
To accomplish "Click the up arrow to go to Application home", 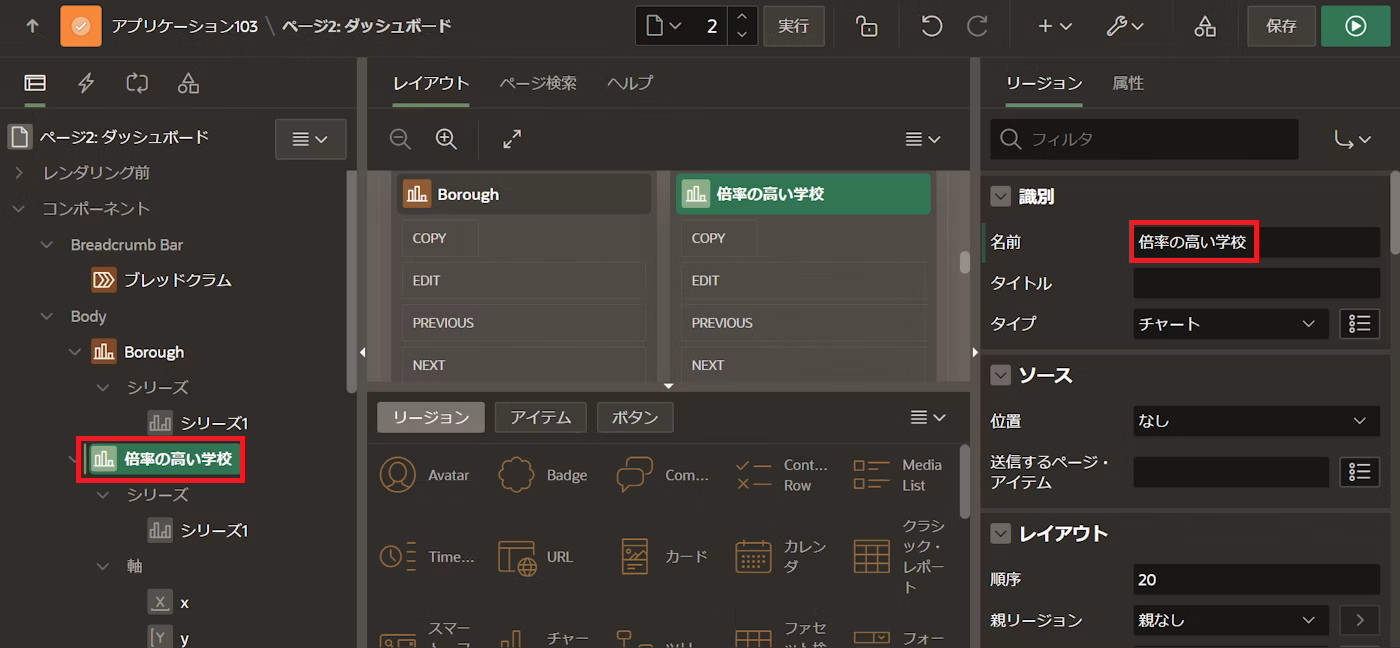I will coord(32,26).
